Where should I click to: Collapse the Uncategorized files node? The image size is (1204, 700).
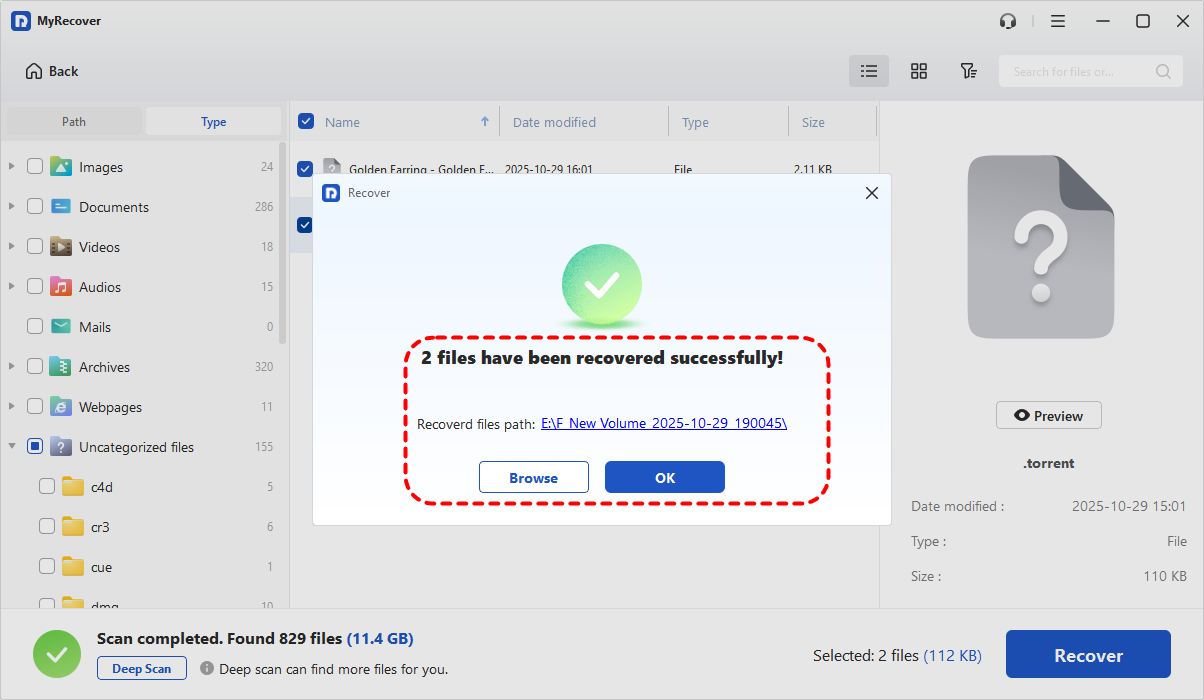[x=12, y=447]
